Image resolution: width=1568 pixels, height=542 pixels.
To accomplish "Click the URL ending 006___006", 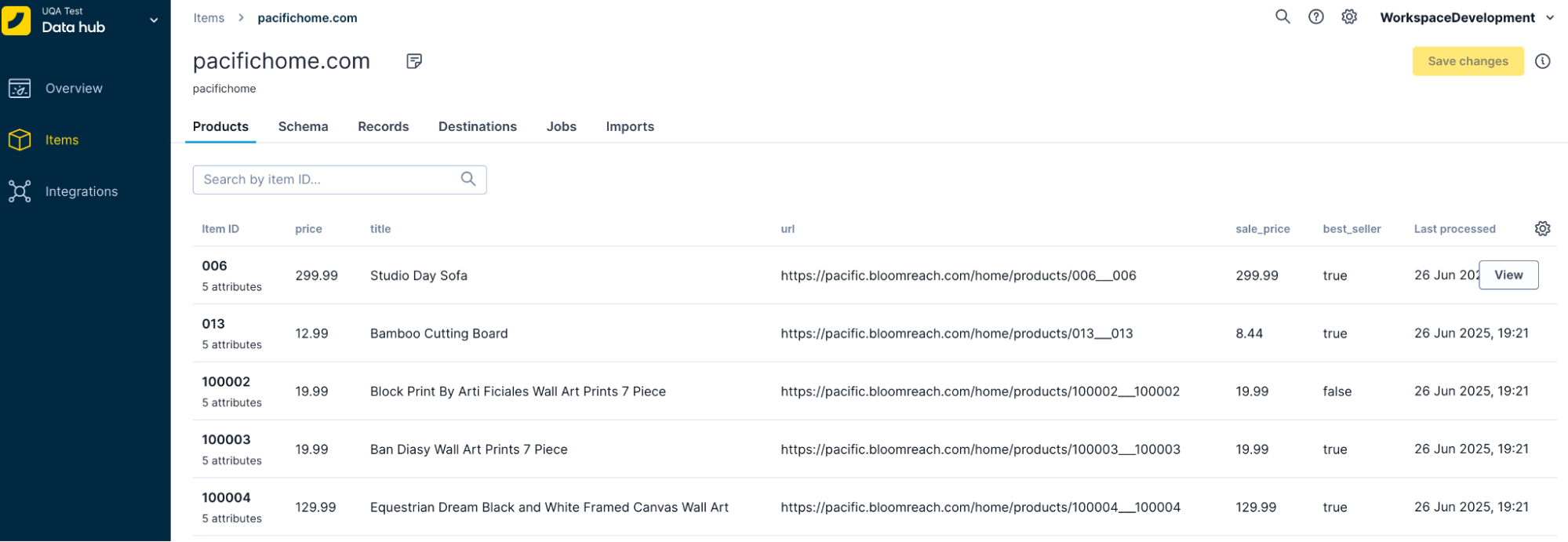I will (959, 276).
